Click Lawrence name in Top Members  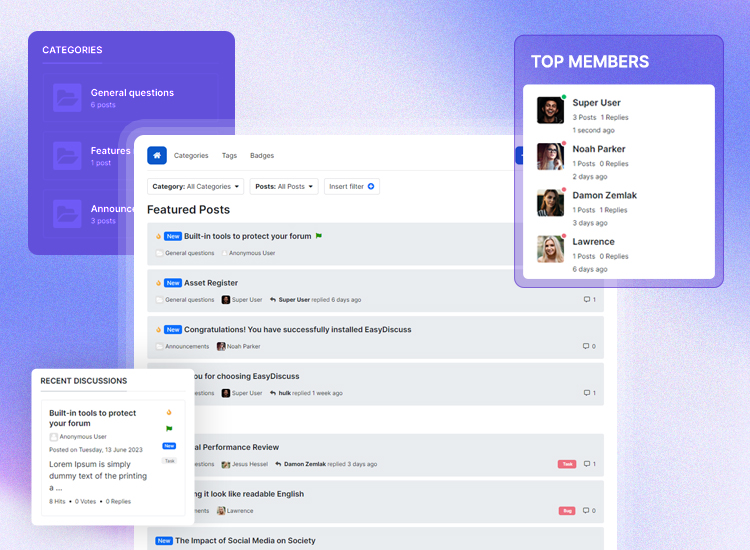594,242
